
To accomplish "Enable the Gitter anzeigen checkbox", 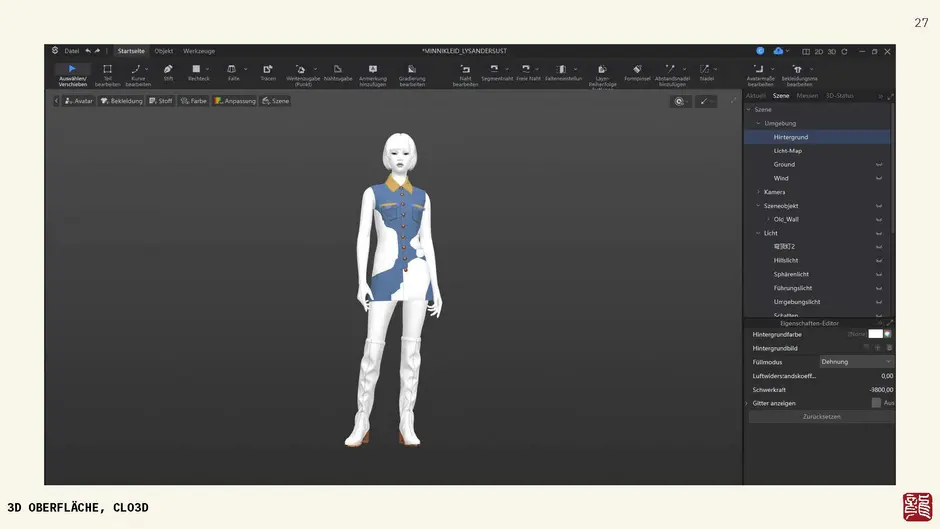I will click(876, 403).
